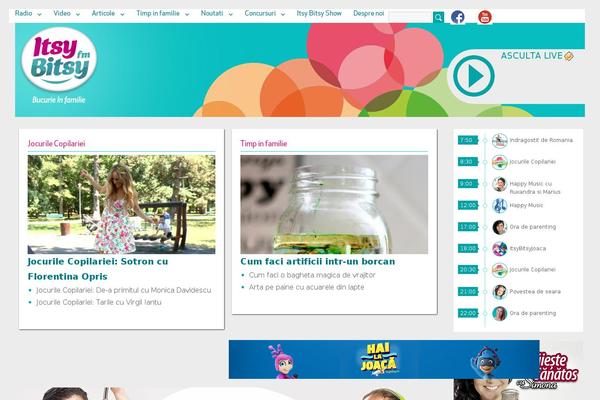Open the Facebook page icon
The width and height of the screenshot is (600, 400).
[x=457, y=17]
